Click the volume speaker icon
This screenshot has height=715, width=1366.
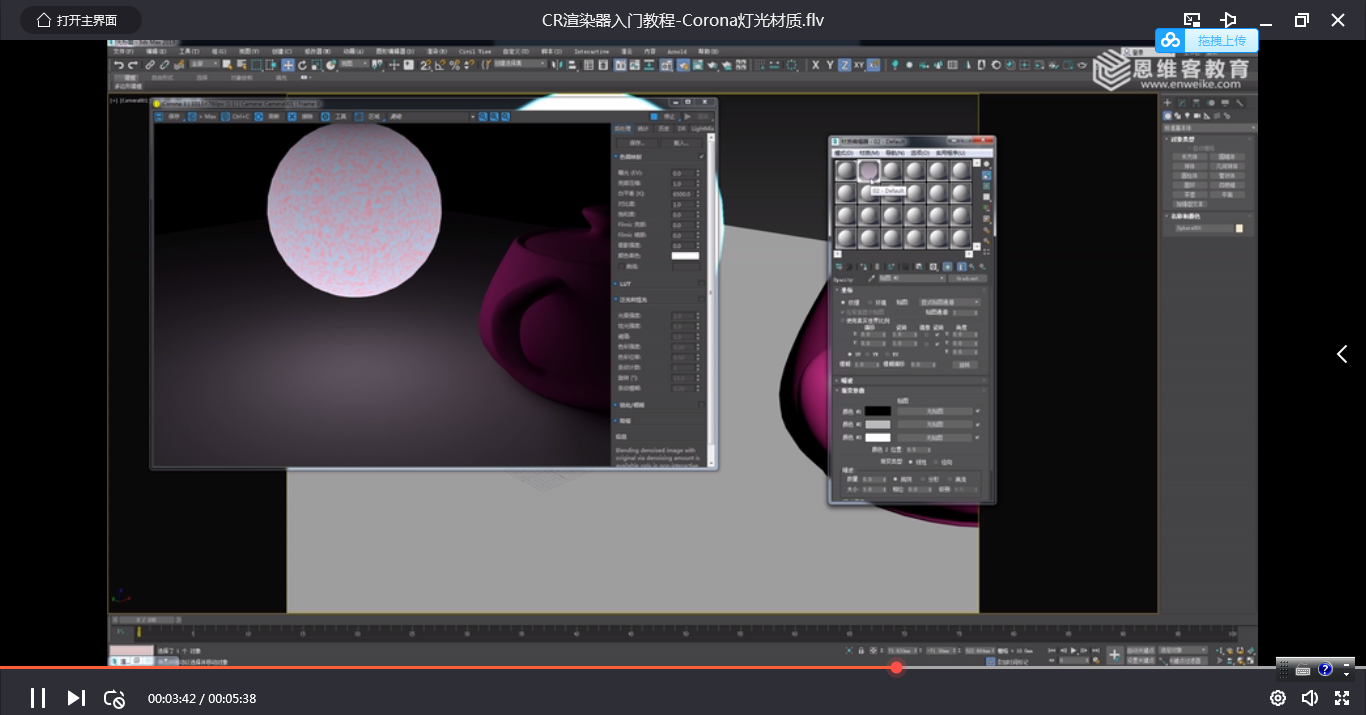(1310, 698)
